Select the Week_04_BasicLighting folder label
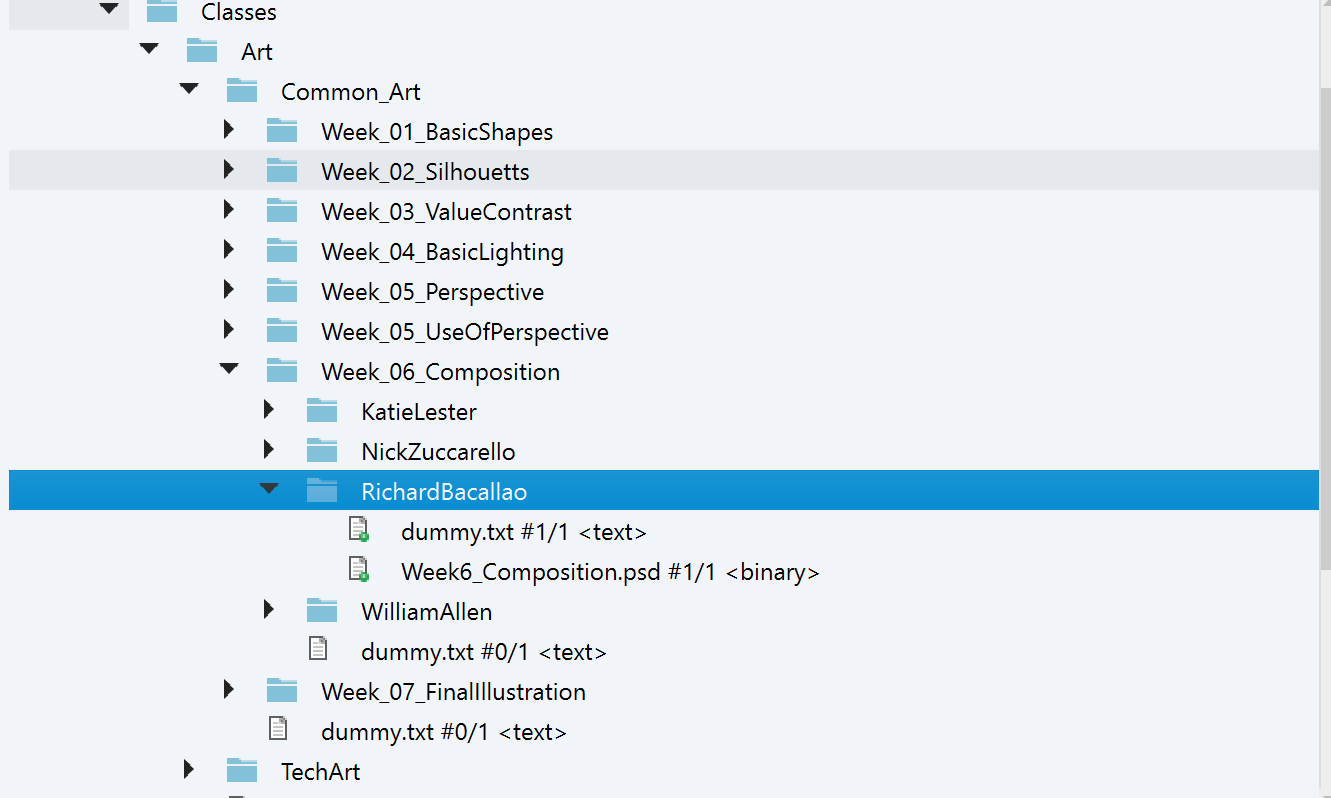Viewport: 1331px width, 798px height. point(442,252)
